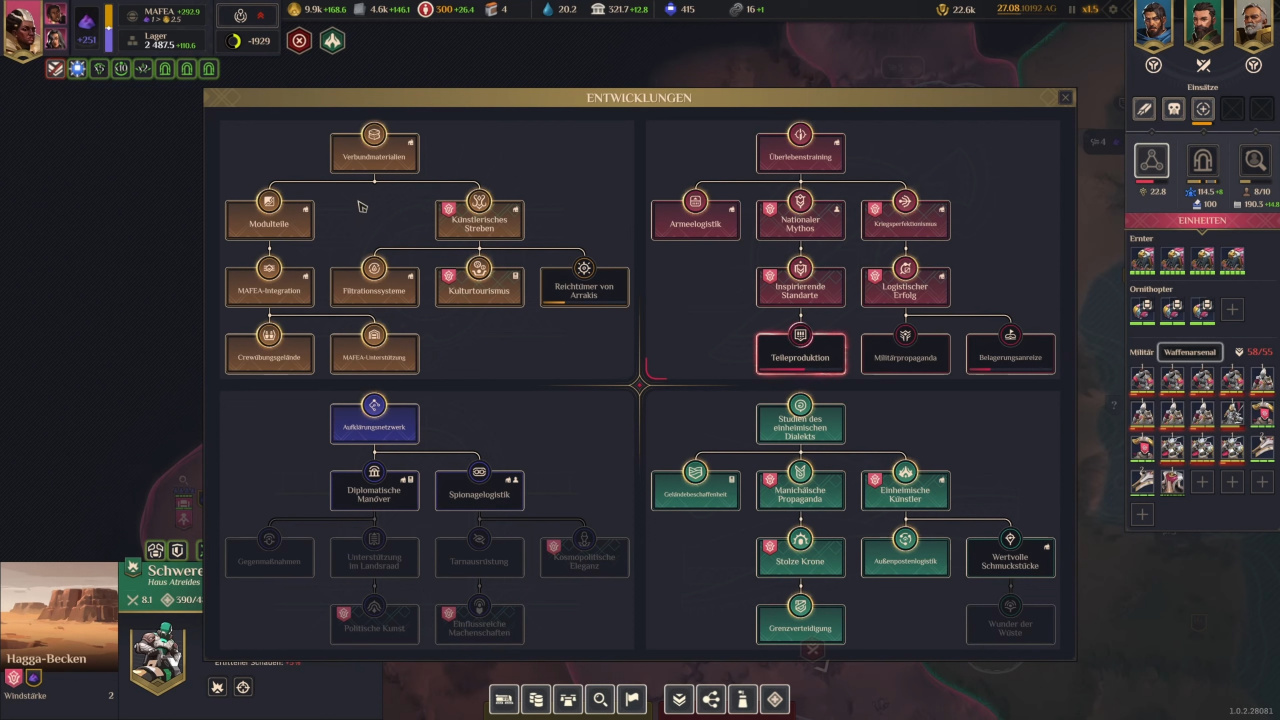Open the Hagga-Becken region thumbnail

pyautogui.click(x=59, y=616)
